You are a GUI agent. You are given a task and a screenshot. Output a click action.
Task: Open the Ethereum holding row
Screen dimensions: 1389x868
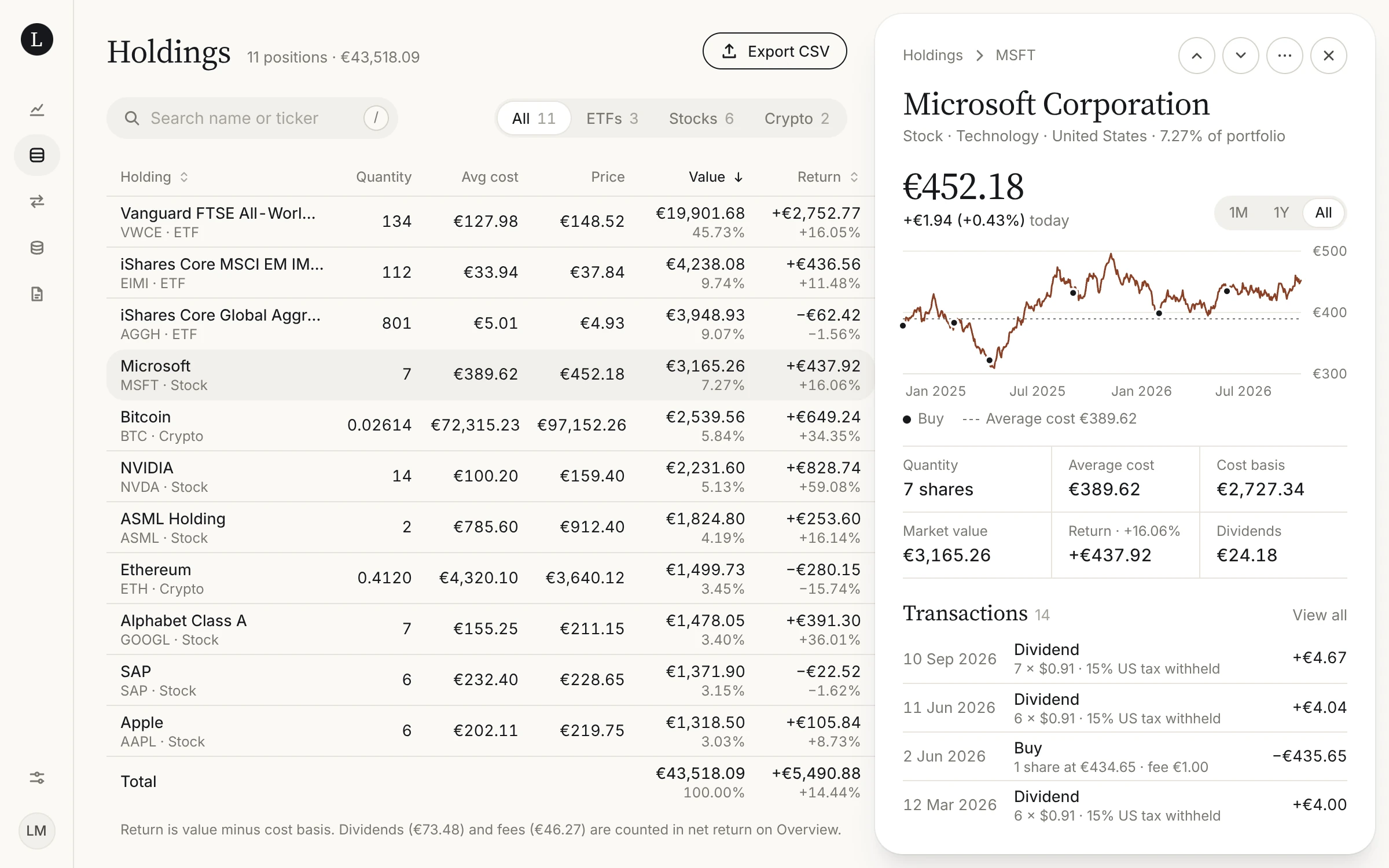click(490, 578)
